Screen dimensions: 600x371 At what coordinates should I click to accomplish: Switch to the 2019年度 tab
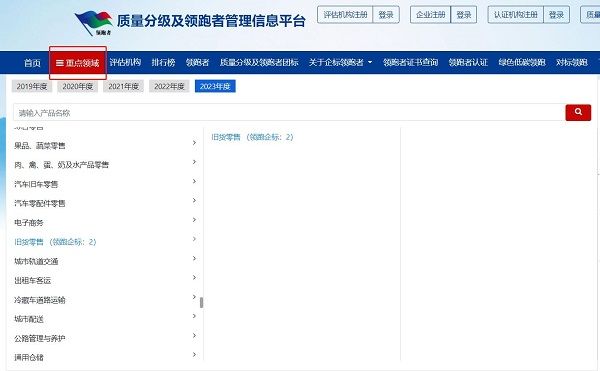pyautogui.click(x=32, y=86)
